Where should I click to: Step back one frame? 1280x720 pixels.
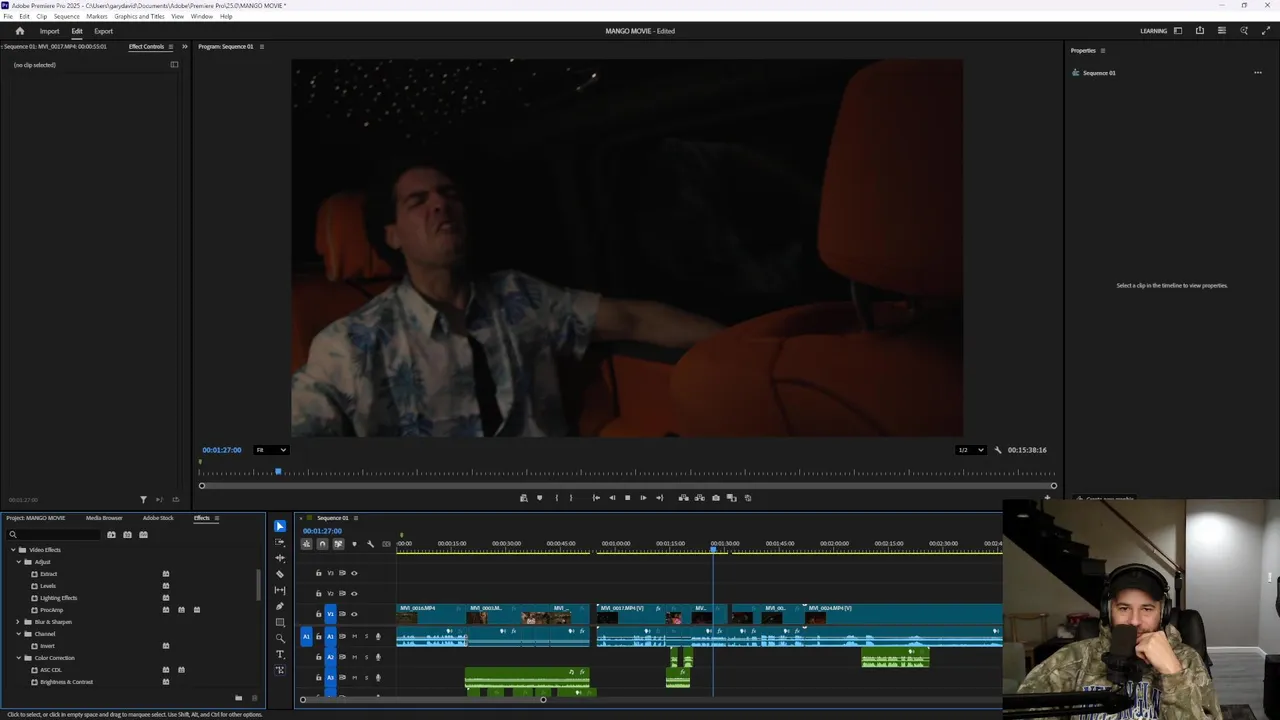[612, 498]
